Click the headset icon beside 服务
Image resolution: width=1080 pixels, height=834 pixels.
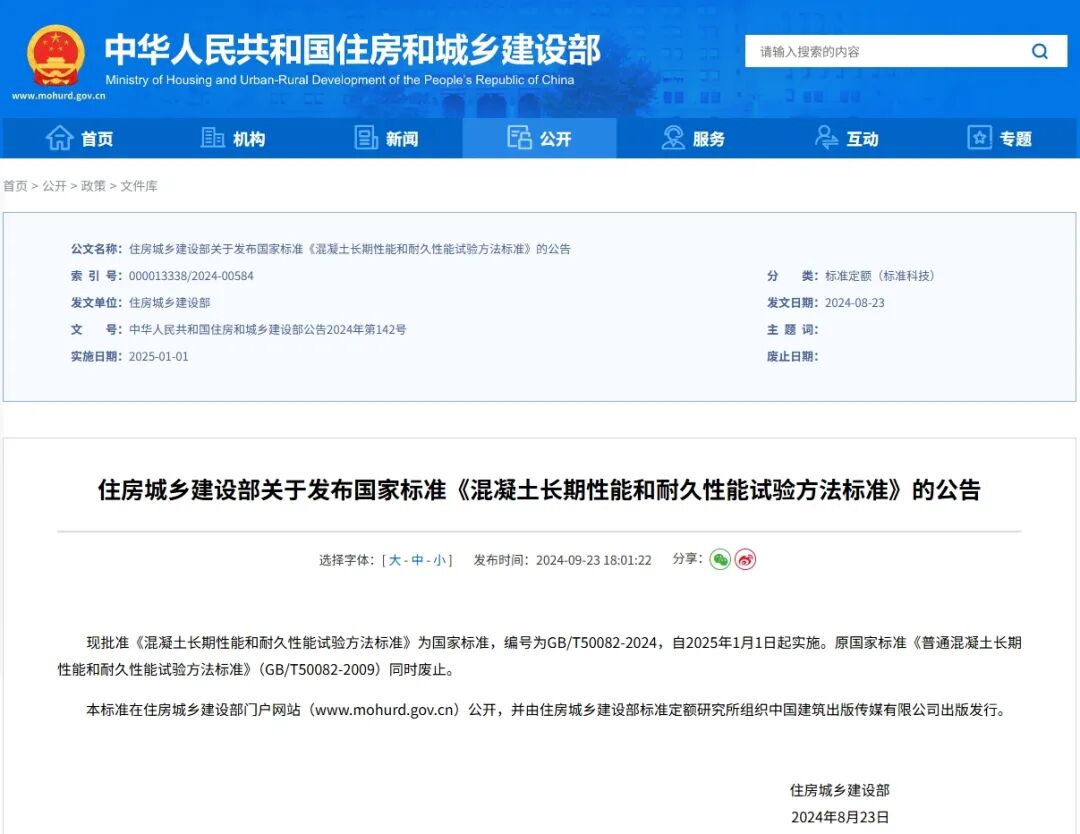[x=673, y=138]
